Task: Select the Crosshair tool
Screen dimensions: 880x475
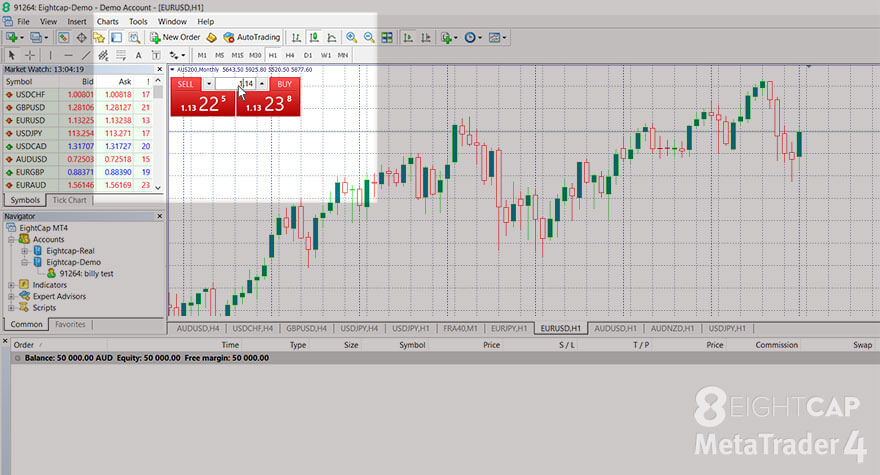Action: tap(30, 55)
